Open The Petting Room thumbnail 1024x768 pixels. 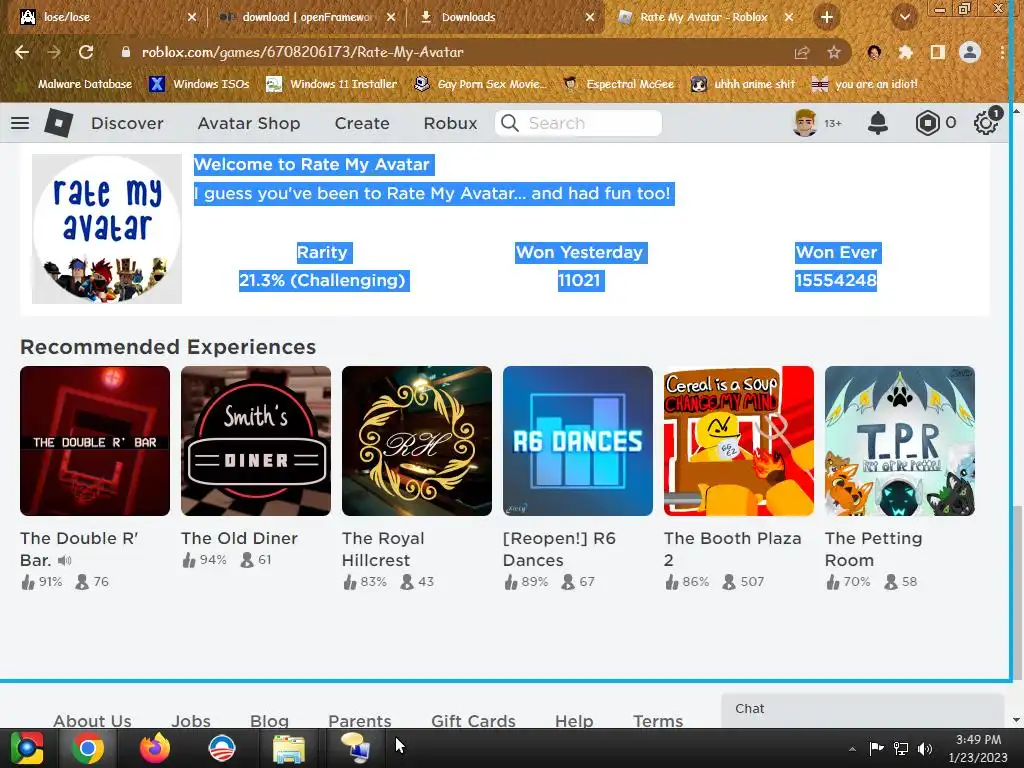900,441
